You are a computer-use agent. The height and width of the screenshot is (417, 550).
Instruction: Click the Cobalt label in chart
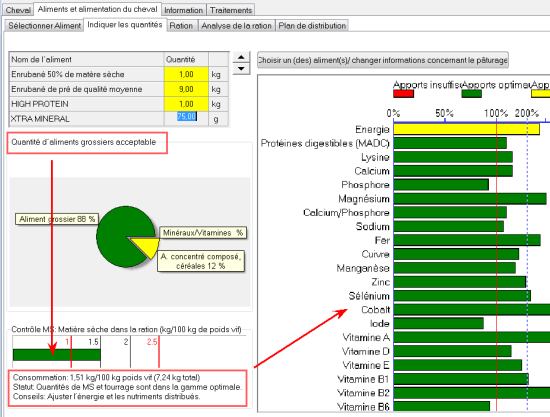tap(375, 310)
